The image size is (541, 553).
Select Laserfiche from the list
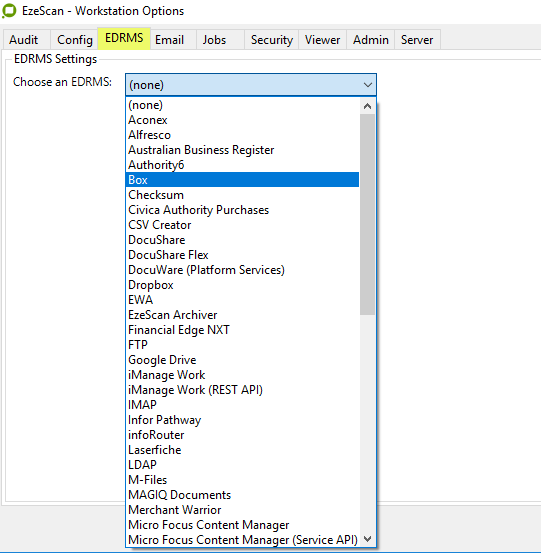pyautogui.click(x=242, y=450)
